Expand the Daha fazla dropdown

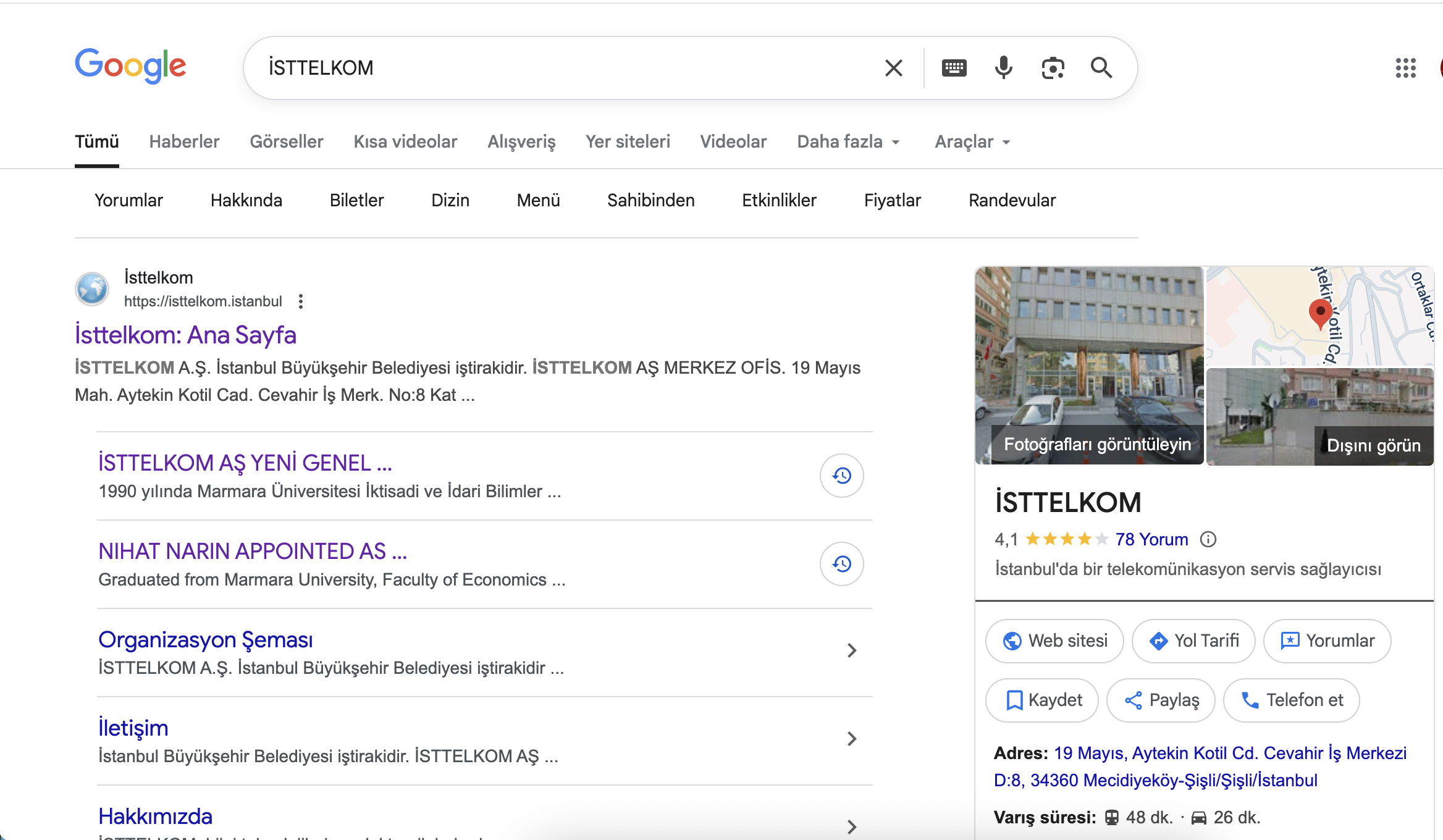click(848, 142)
